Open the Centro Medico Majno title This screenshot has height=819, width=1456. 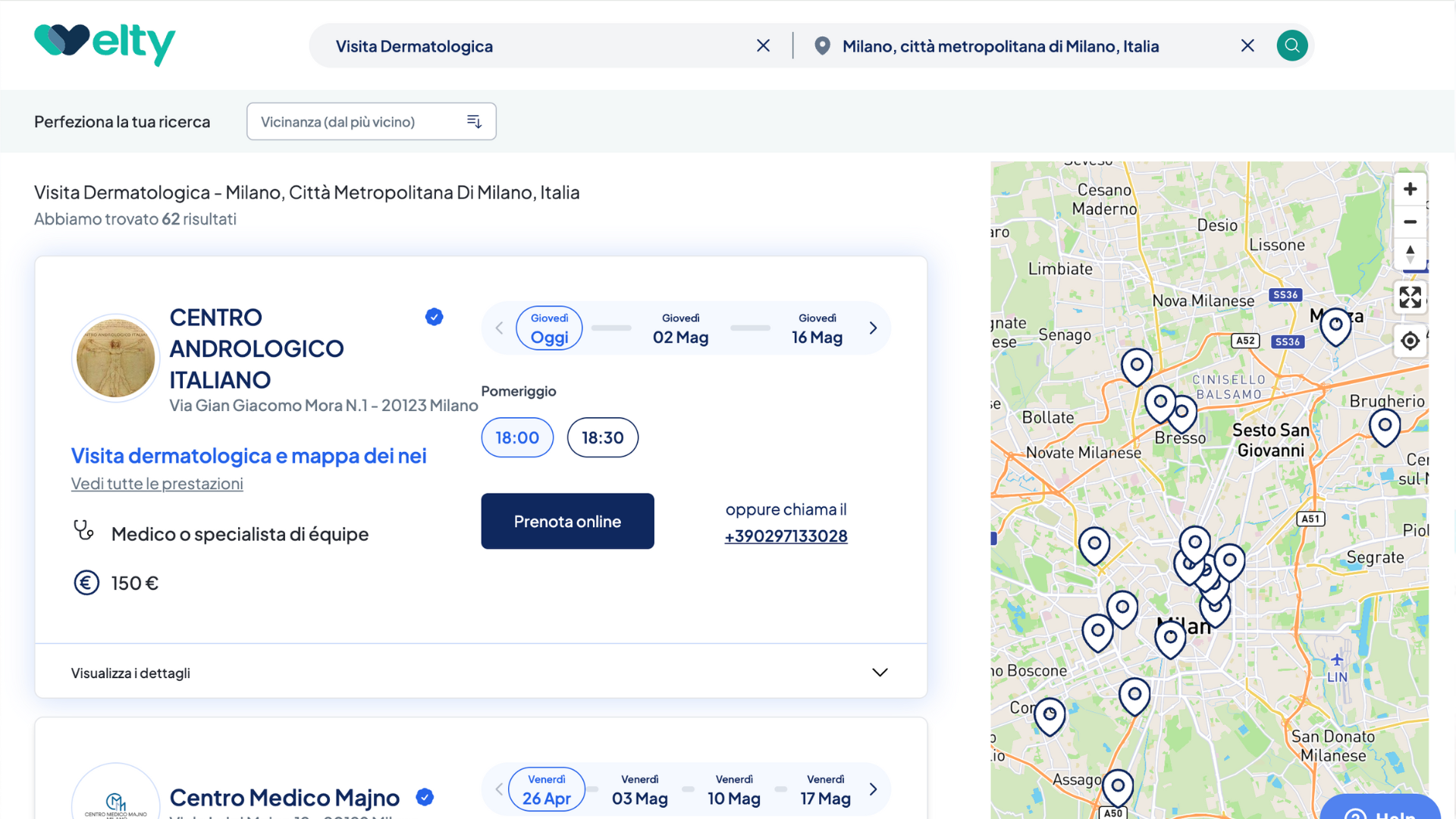pos(284,798)
